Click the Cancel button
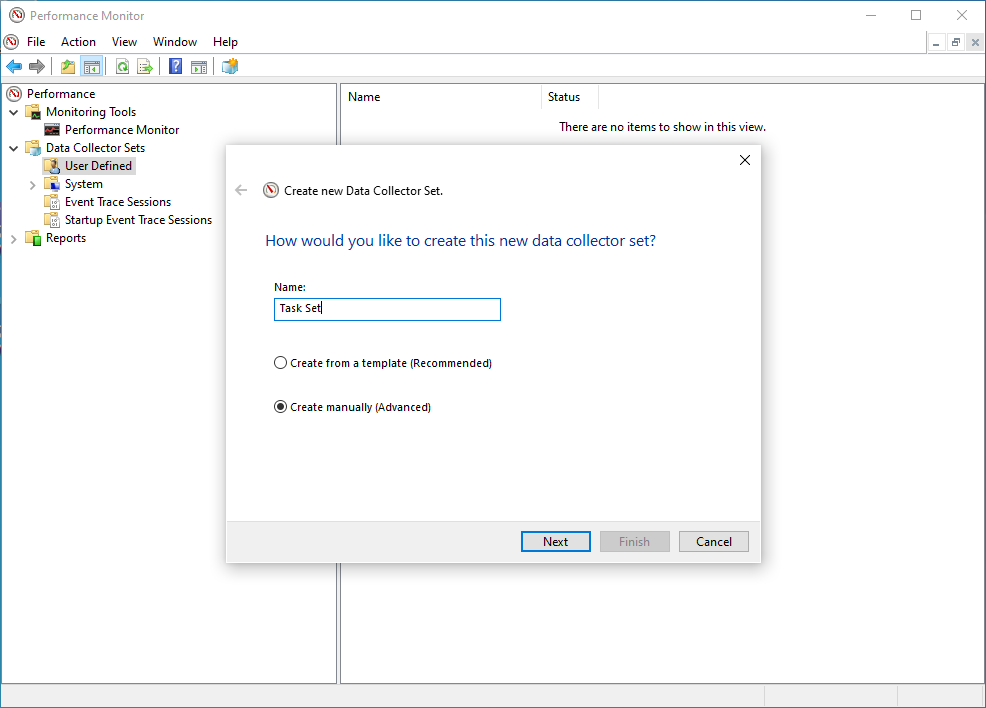 [713, 541]
